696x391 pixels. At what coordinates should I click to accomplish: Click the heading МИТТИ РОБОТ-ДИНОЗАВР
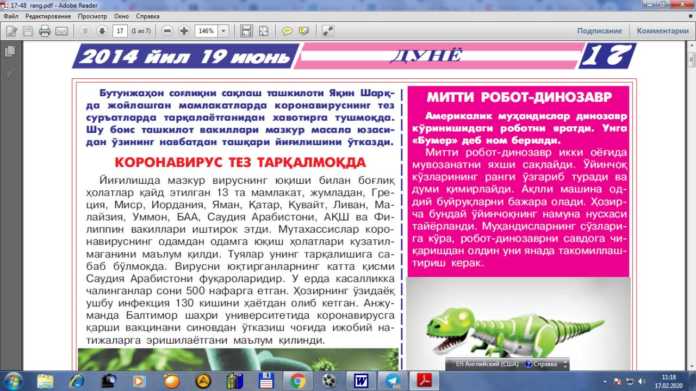[519, 97]
